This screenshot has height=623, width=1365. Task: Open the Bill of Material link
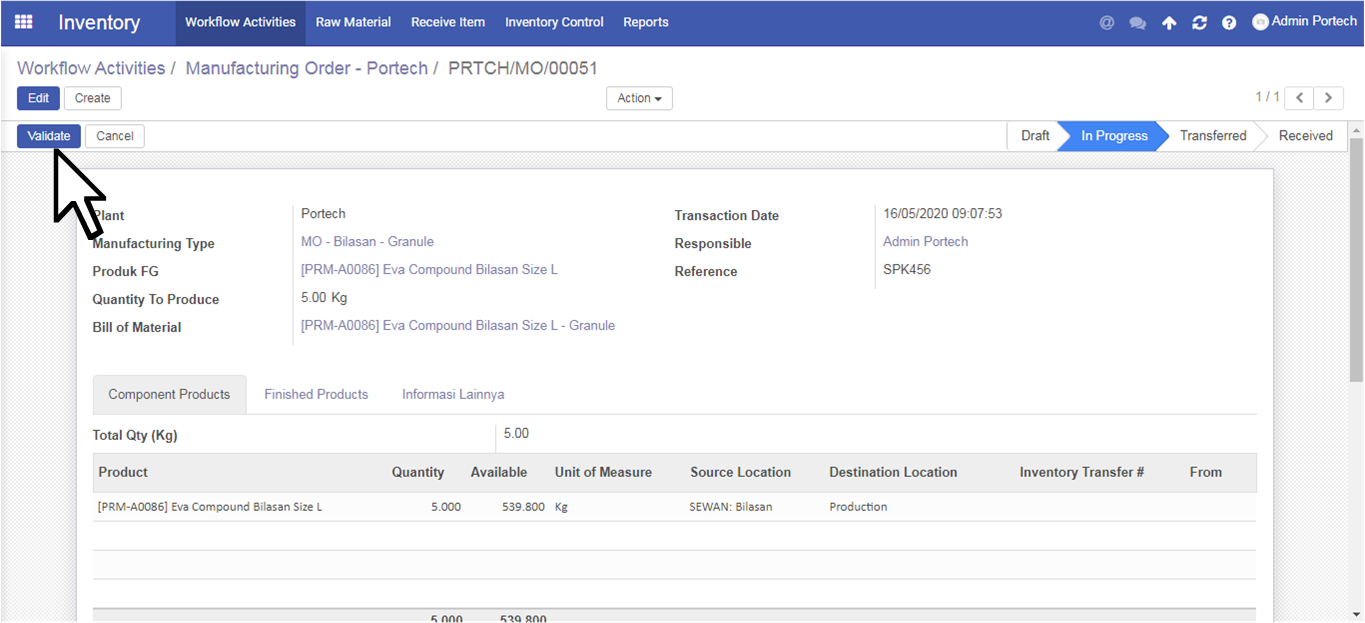pyautogui.click(x=458, y=325)
